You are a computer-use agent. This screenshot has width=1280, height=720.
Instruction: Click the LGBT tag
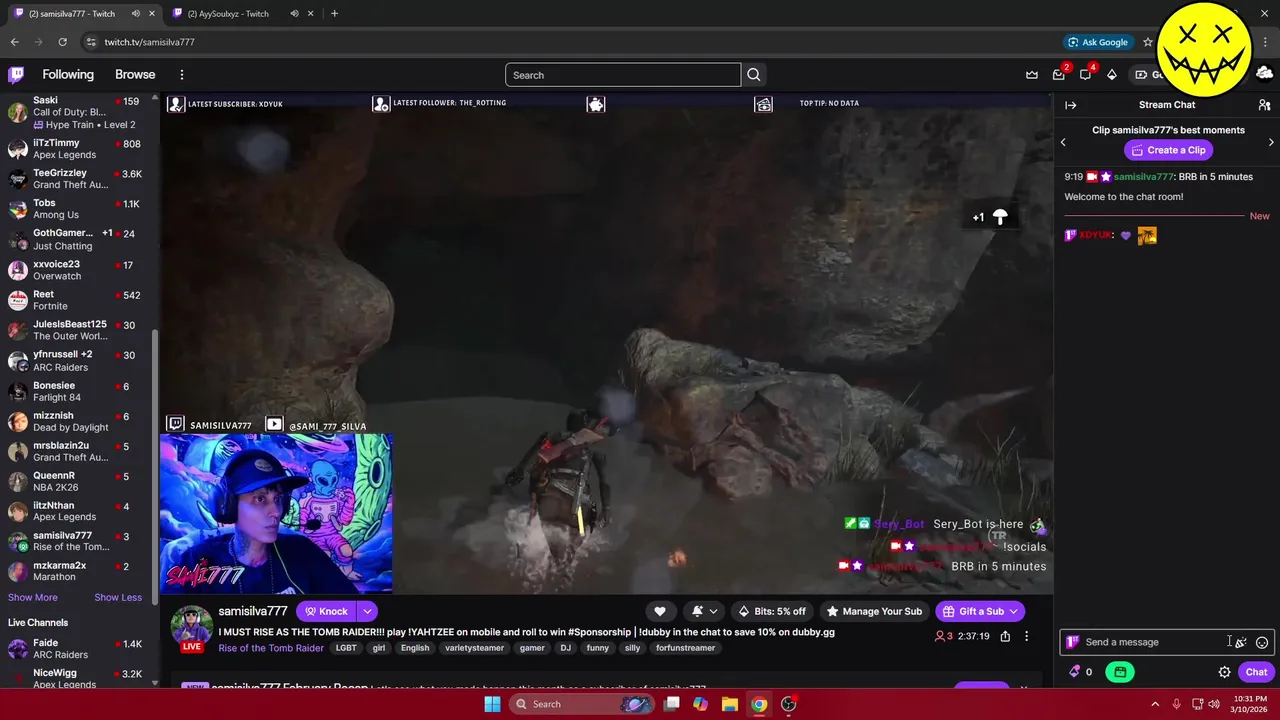346,648
